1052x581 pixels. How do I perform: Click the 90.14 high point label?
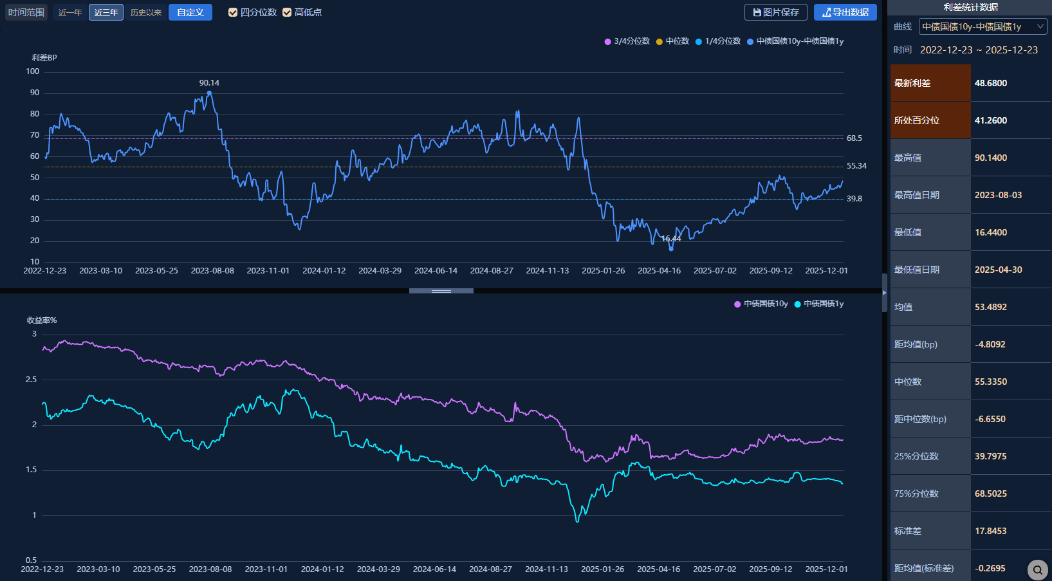pyautogui.click(x=209, y=83)
